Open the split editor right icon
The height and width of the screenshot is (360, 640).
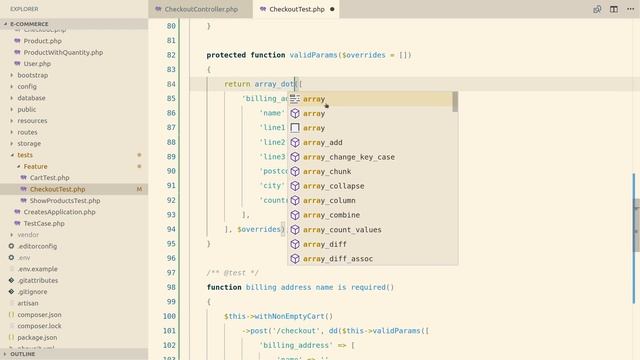click(x=613, y=9)
